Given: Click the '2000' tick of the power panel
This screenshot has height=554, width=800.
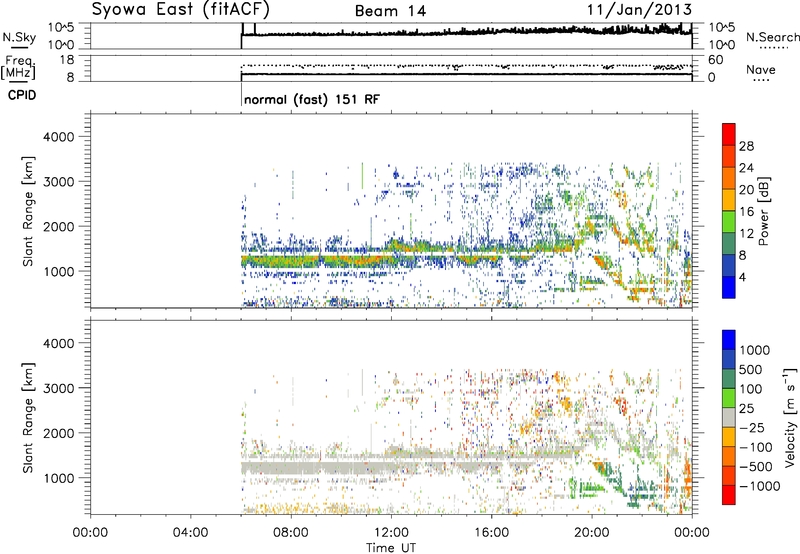Looking at the screenshot, I should [59, 226].
